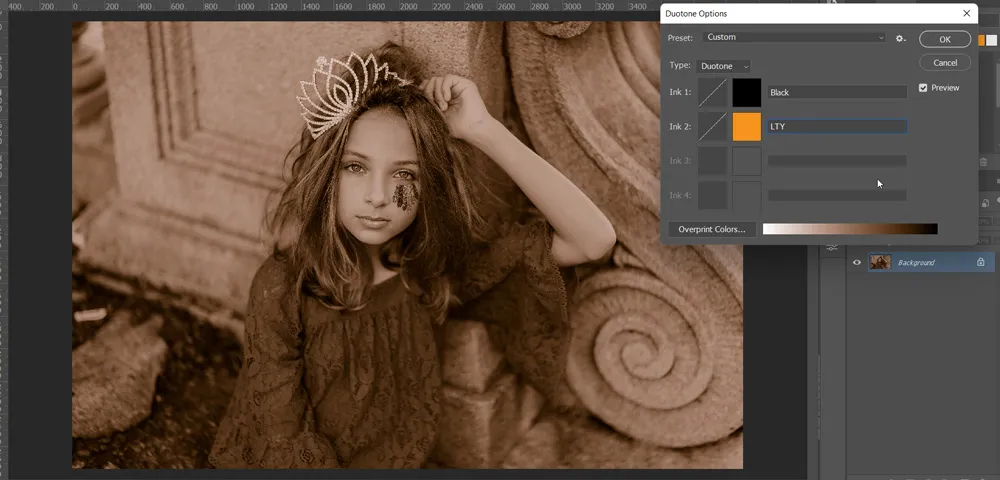
Task: Open the Type dropdown set to Duotone
Action: click(x=724, y=66)
